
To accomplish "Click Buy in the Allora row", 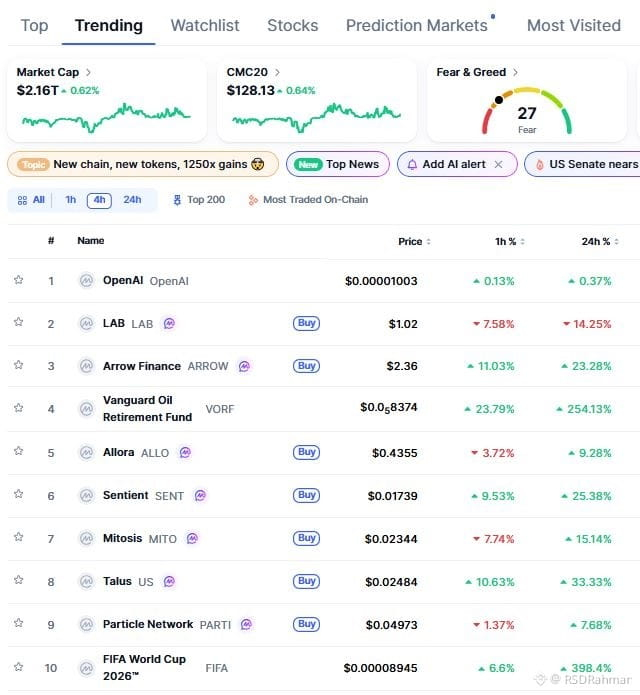I will click(x=306, y=452).
